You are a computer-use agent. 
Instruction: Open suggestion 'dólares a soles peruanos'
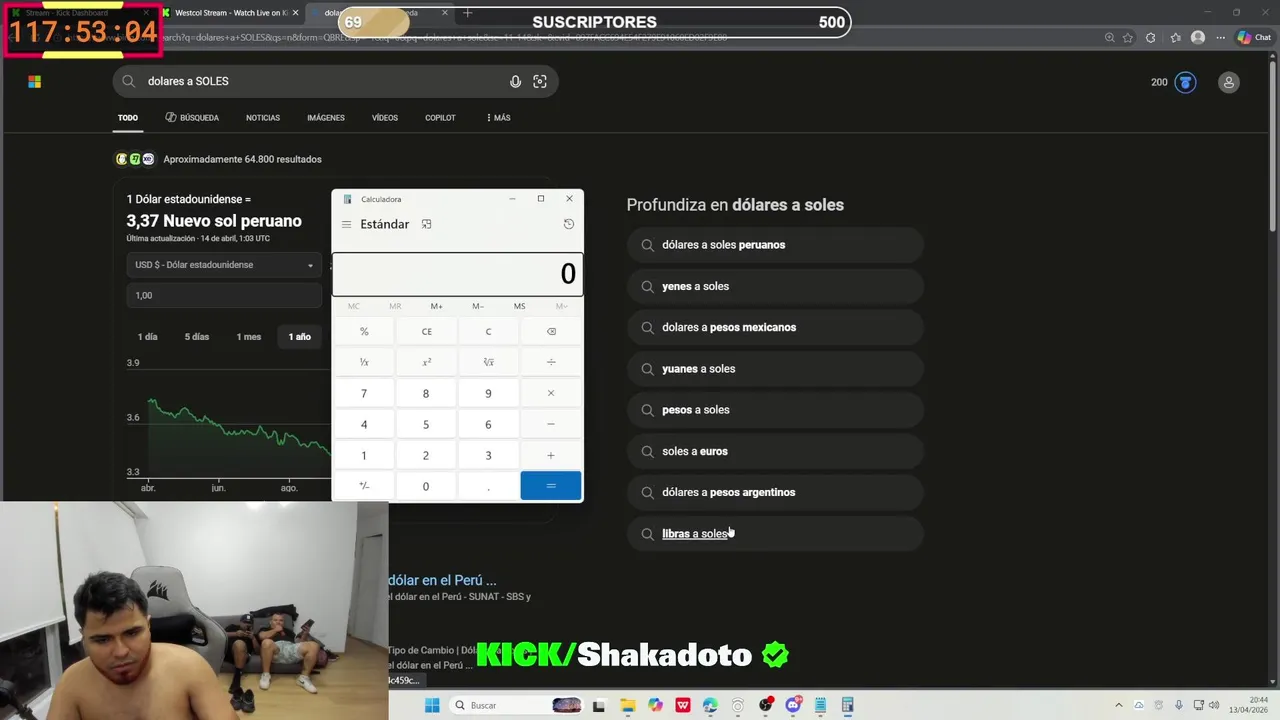pos(775,245)
